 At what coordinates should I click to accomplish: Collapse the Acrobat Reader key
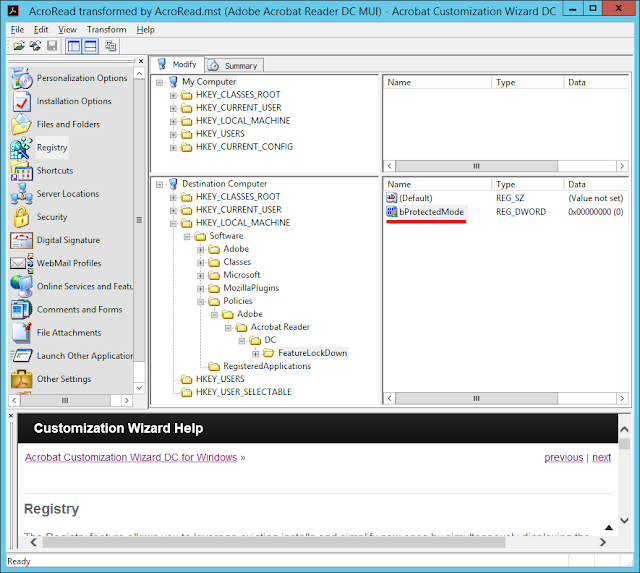click(x=228, y=328)
